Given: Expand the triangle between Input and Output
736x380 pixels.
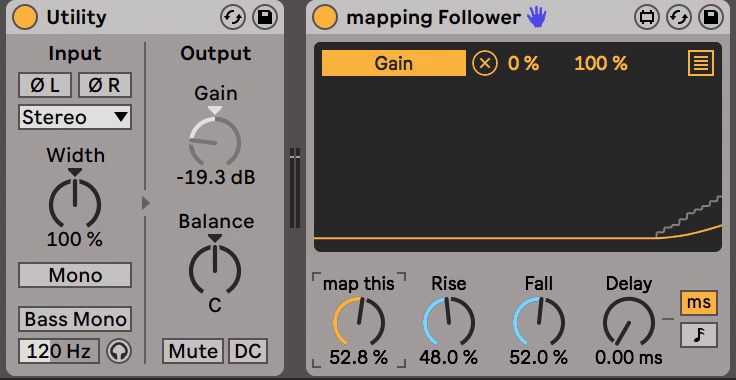Looking at the screenshot, I should [146, 203].
